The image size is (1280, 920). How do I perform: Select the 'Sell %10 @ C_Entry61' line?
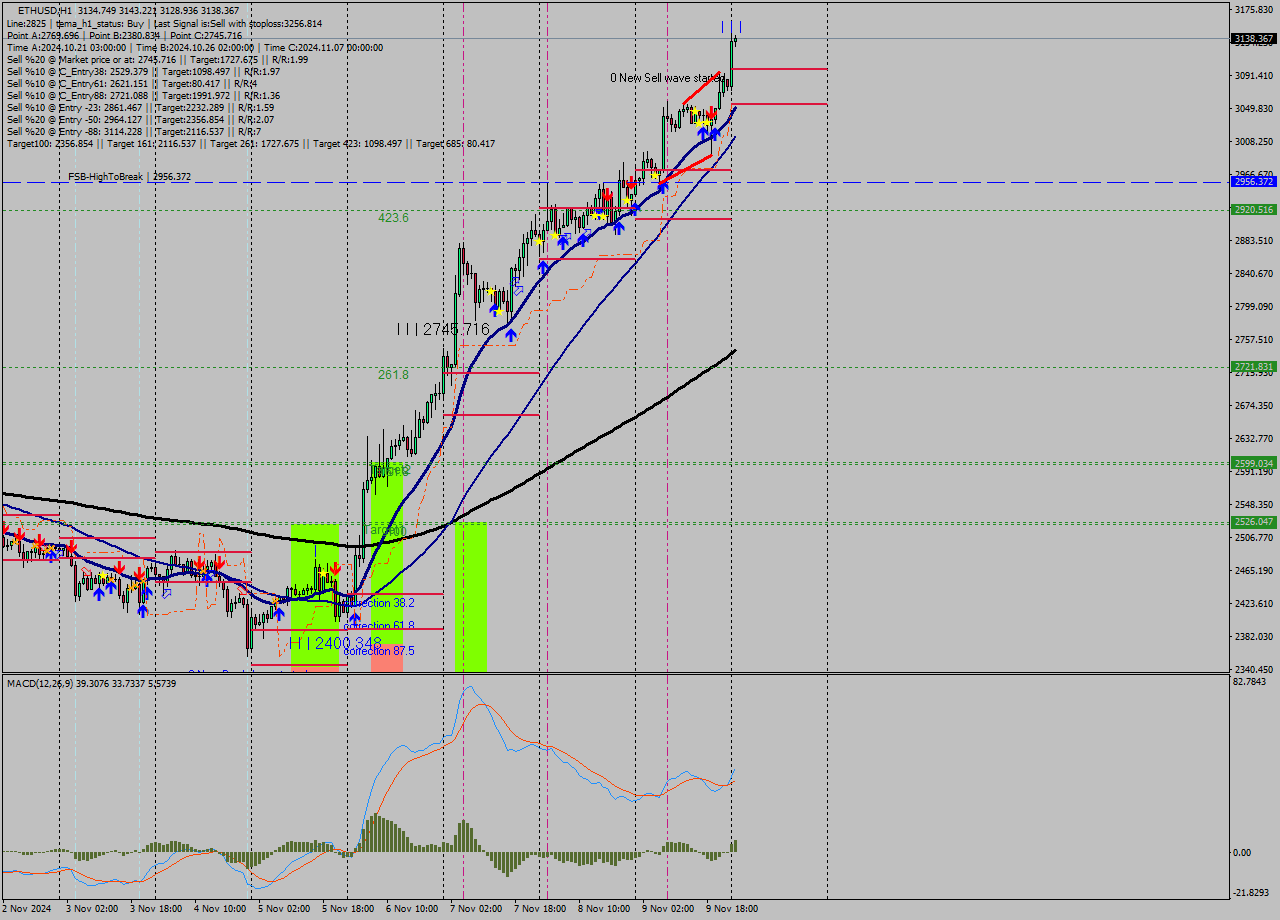point(132,84)
